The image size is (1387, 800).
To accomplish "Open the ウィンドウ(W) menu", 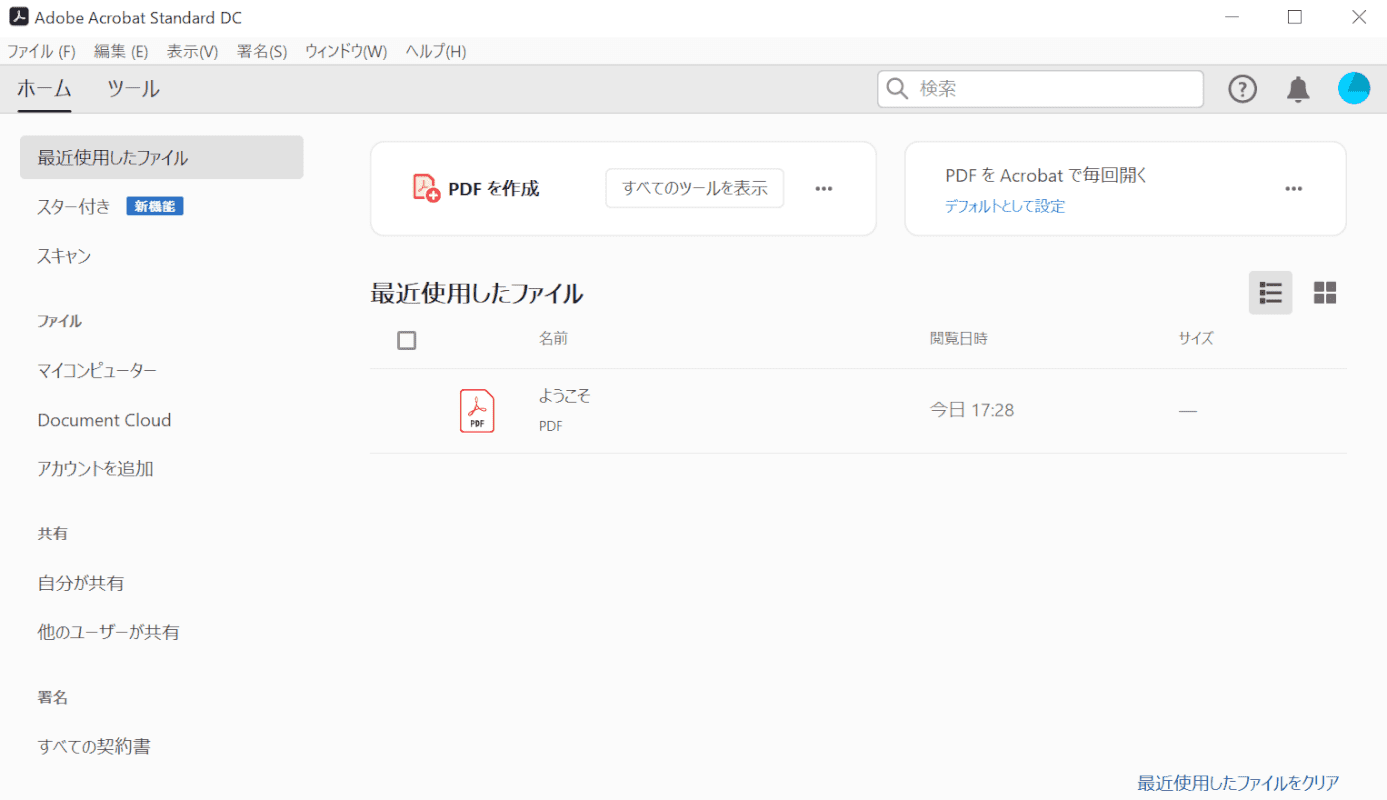I will pos(346,51).
